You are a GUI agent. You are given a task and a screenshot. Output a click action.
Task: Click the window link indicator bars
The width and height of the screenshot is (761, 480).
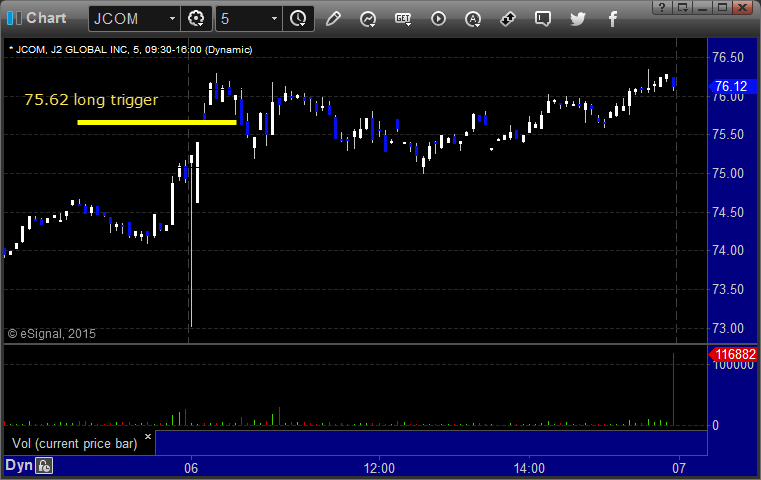(14, 18)
